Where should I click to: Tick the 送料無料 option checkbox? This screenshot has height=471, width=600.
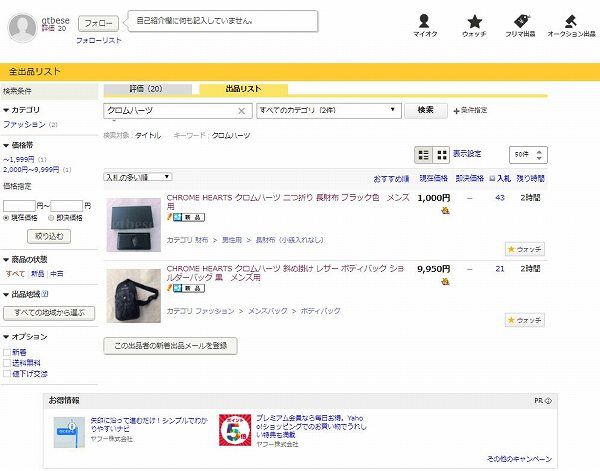[x=7, y=363]
